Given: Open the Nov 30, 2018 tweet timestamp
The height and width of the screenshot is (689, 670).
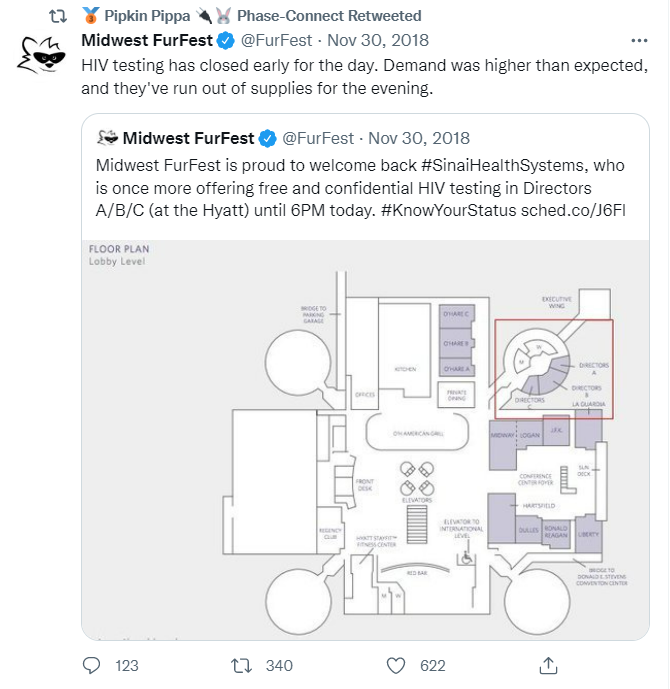Looking at the screenshot, I should tap(380, 41).
